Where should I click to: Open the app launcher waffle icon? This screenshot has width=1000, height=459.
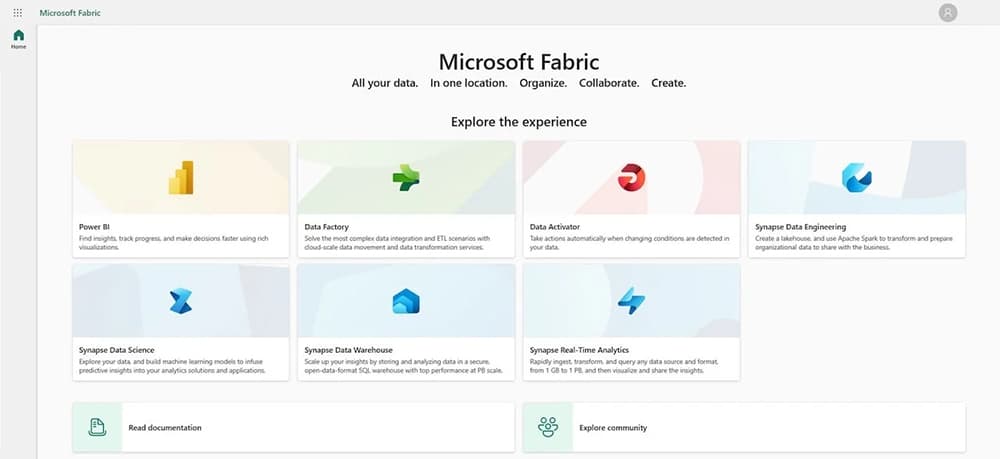(x=18, y=13)
